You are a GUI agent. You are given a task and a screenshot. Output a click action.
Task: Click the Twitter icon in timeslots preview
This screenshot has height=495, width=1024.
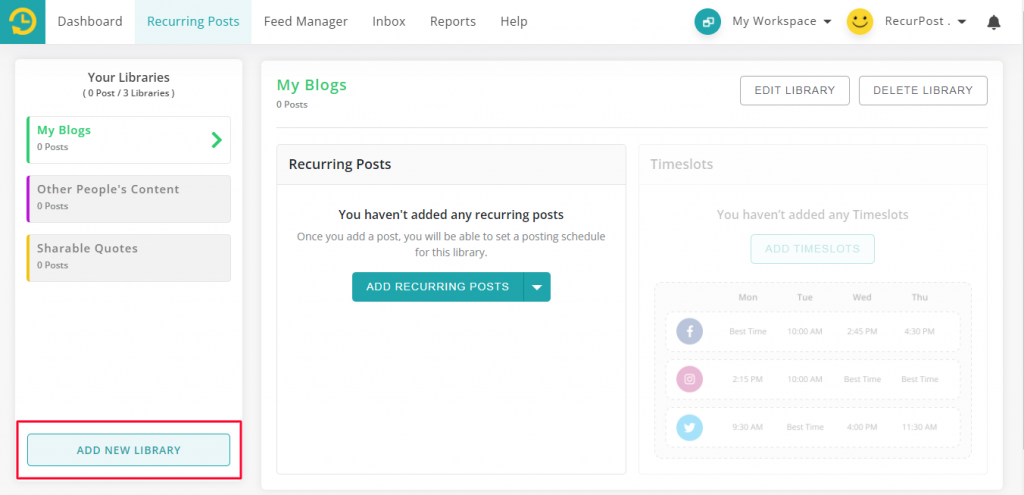[690, 427]
